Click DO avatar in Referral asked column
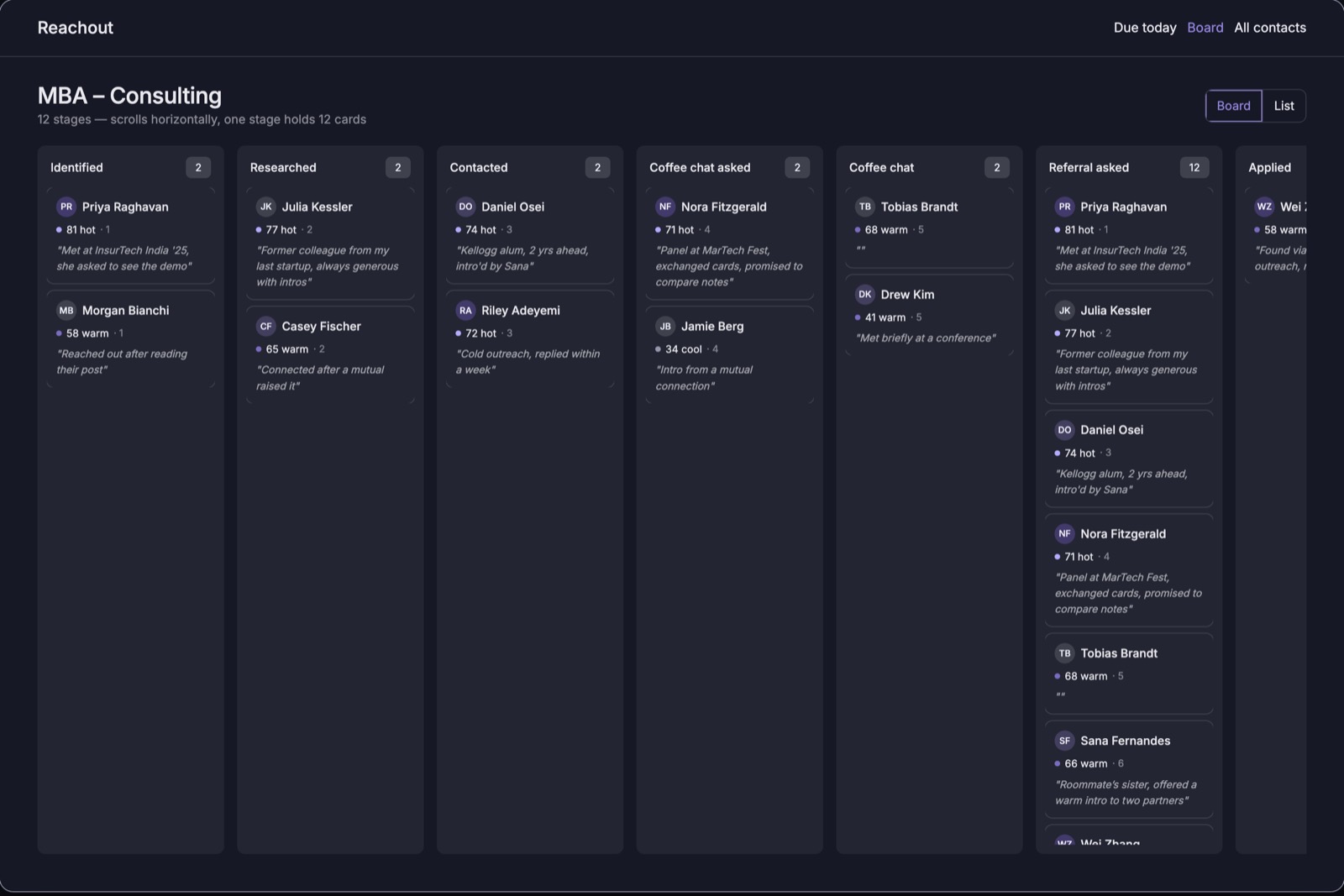The width and height of the screenshot is (1344, 896). (1065, 429)
